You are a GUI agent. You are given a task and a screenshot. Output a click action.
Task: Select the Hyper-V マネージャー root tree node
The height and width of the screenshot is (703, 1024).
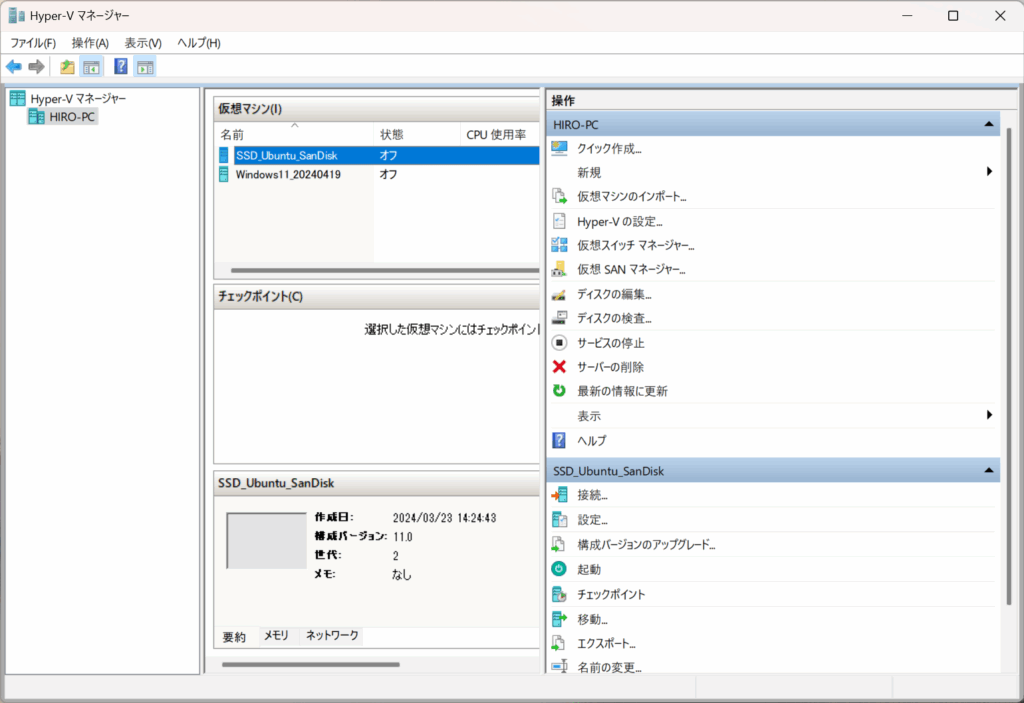coord(78,99)
